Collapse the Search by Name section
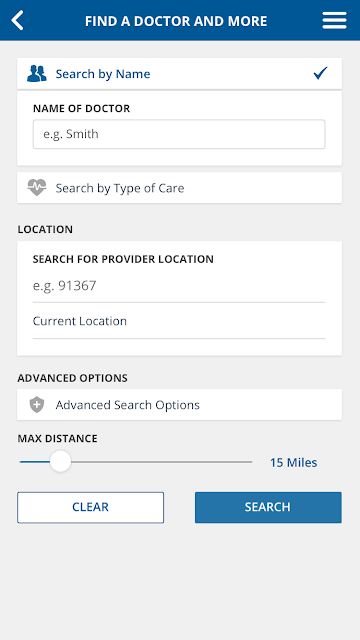360x640 pixels. pos(179,73)
